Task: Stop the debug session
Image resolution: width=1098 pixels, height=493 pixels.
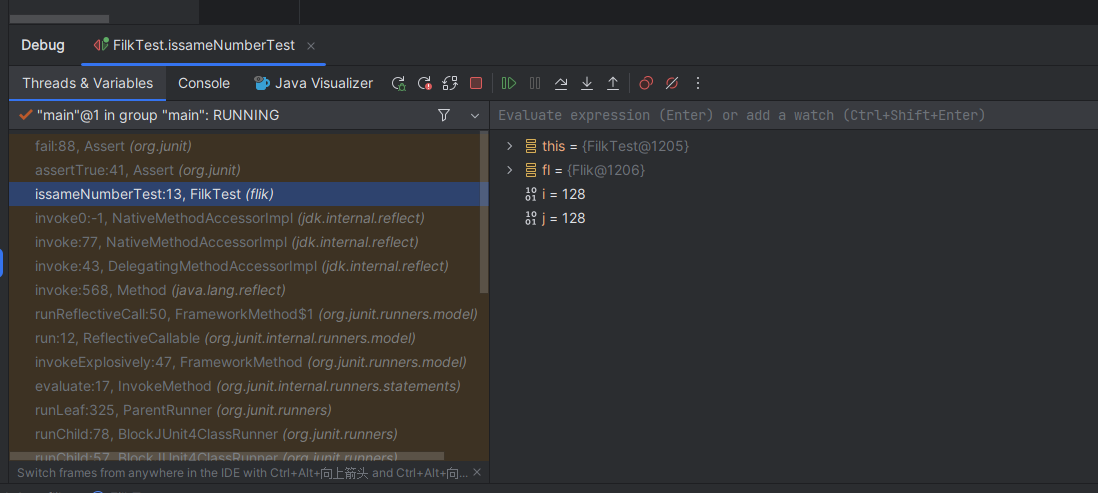Action: [x=476, y=84]
